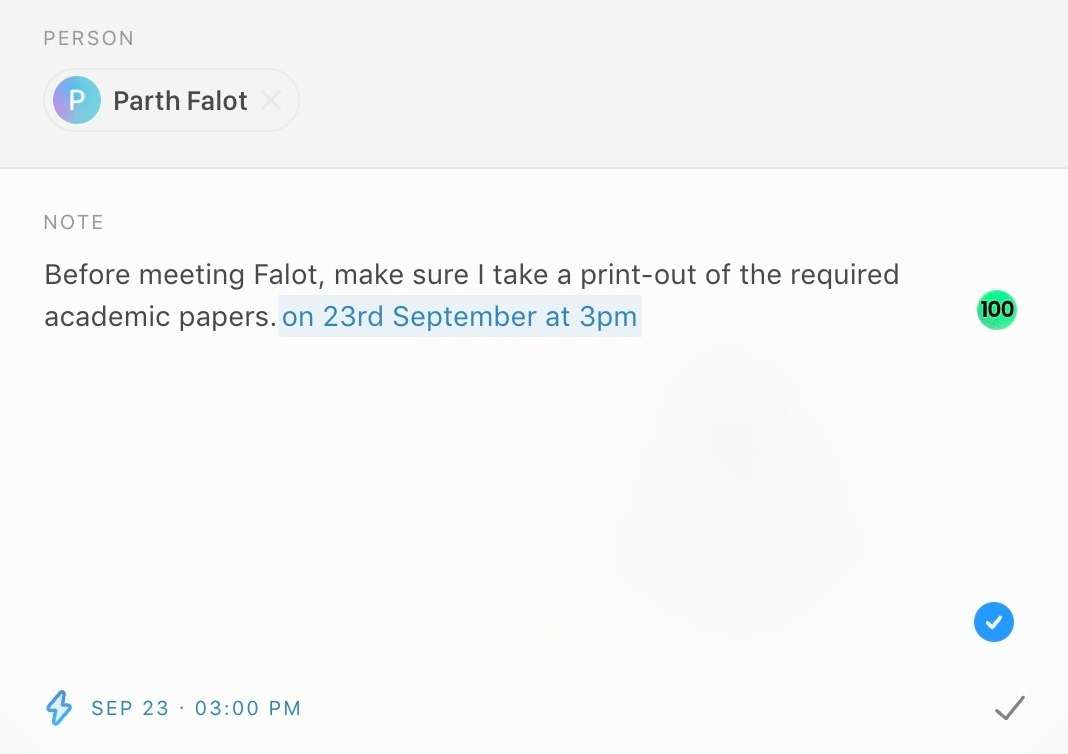Click the green 100 score badge
The image size is (1068, 754).
click(996, 309)
